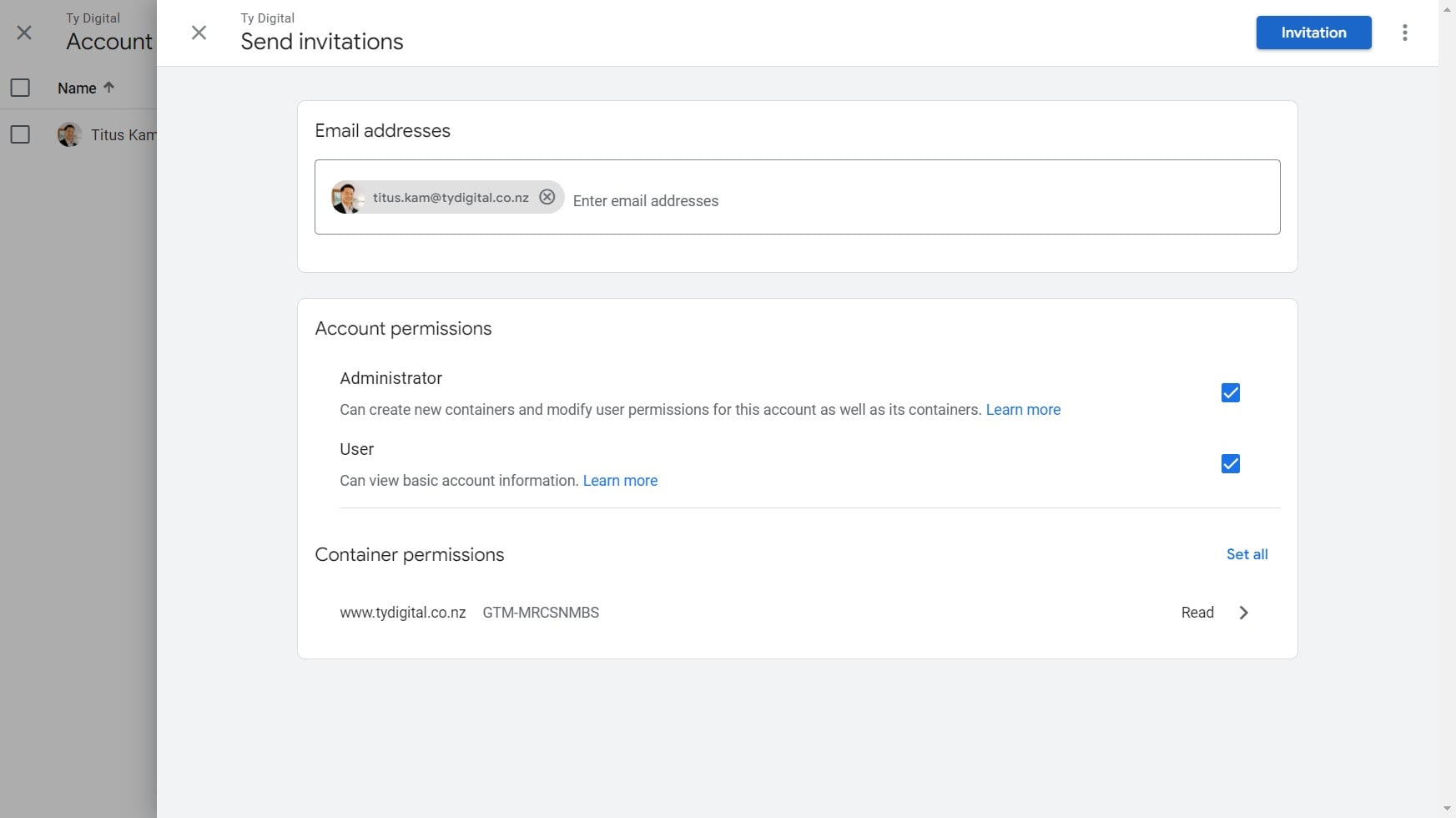This screenshot has height=818, width=1456.
Task: Remove titus.kam@tydigital.co.nz email chip
Action: coord(547,197)
